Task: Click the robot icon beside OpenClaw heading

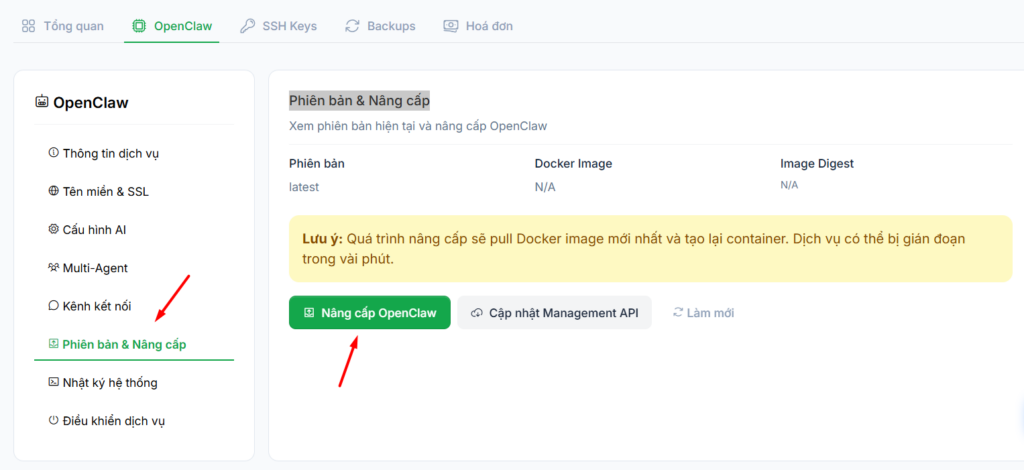Action: click(42, 102)
